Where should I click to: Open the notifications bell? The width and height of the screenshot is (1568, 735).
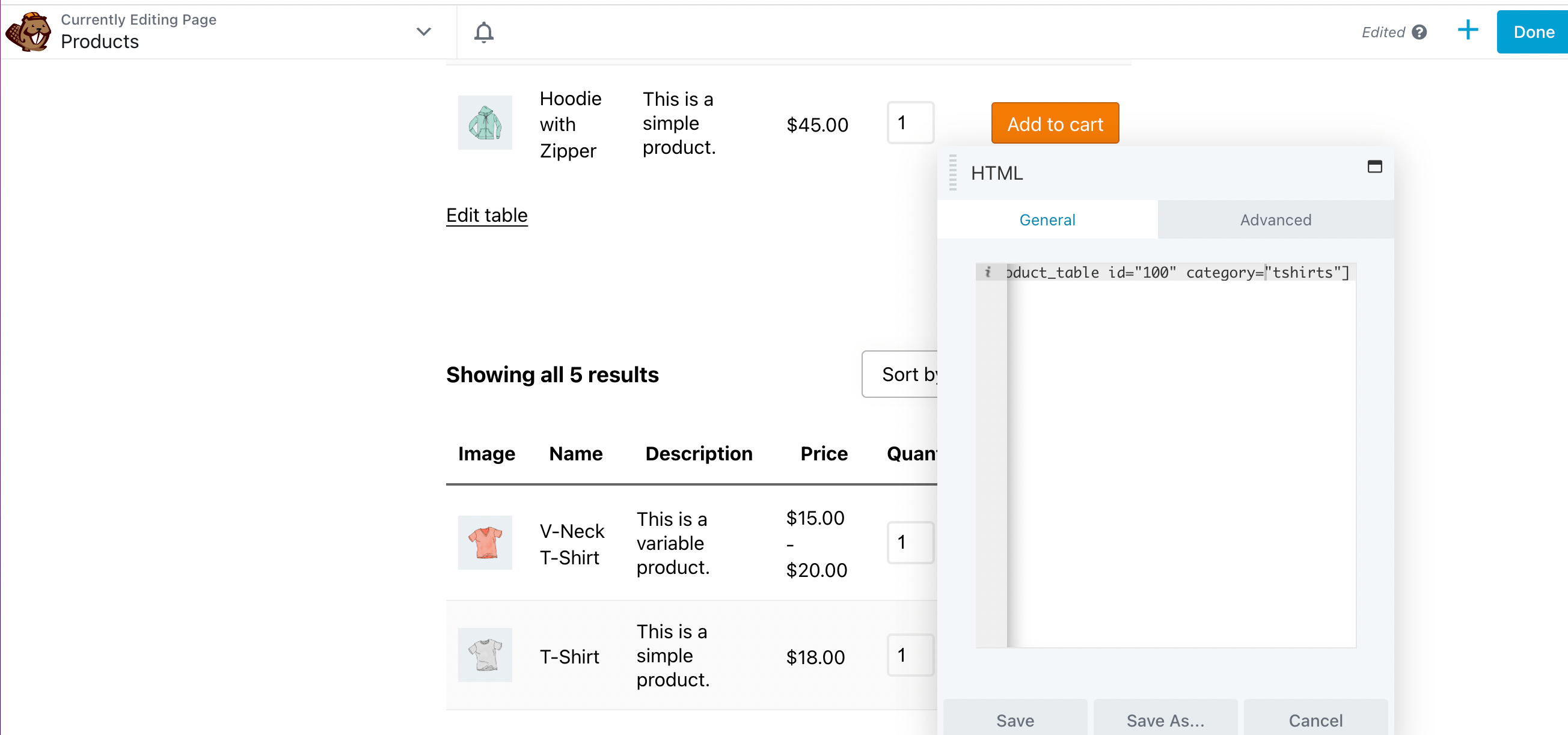483,32
